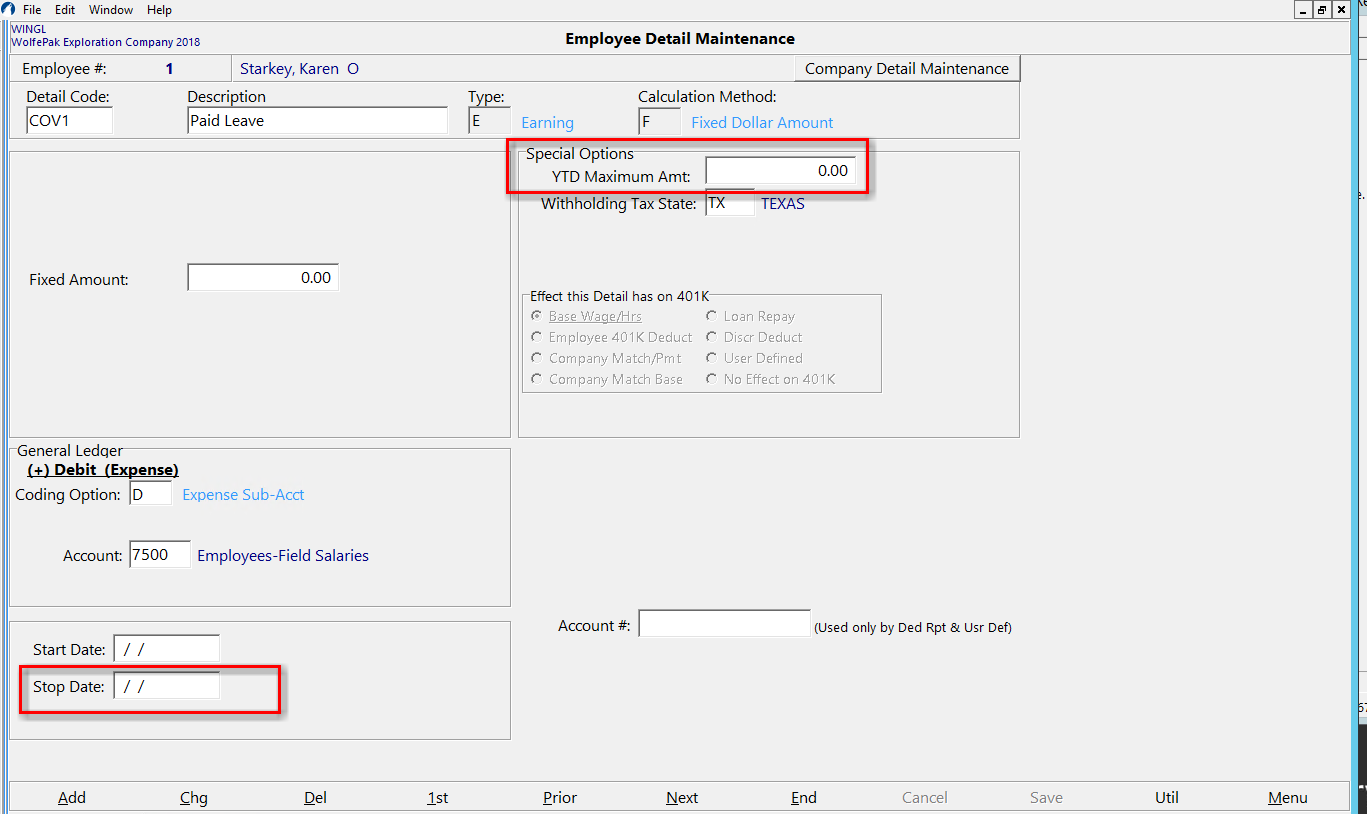Click the Stop Date field
This screenshot has height=814, width=1367.
(x=166, y=686)
